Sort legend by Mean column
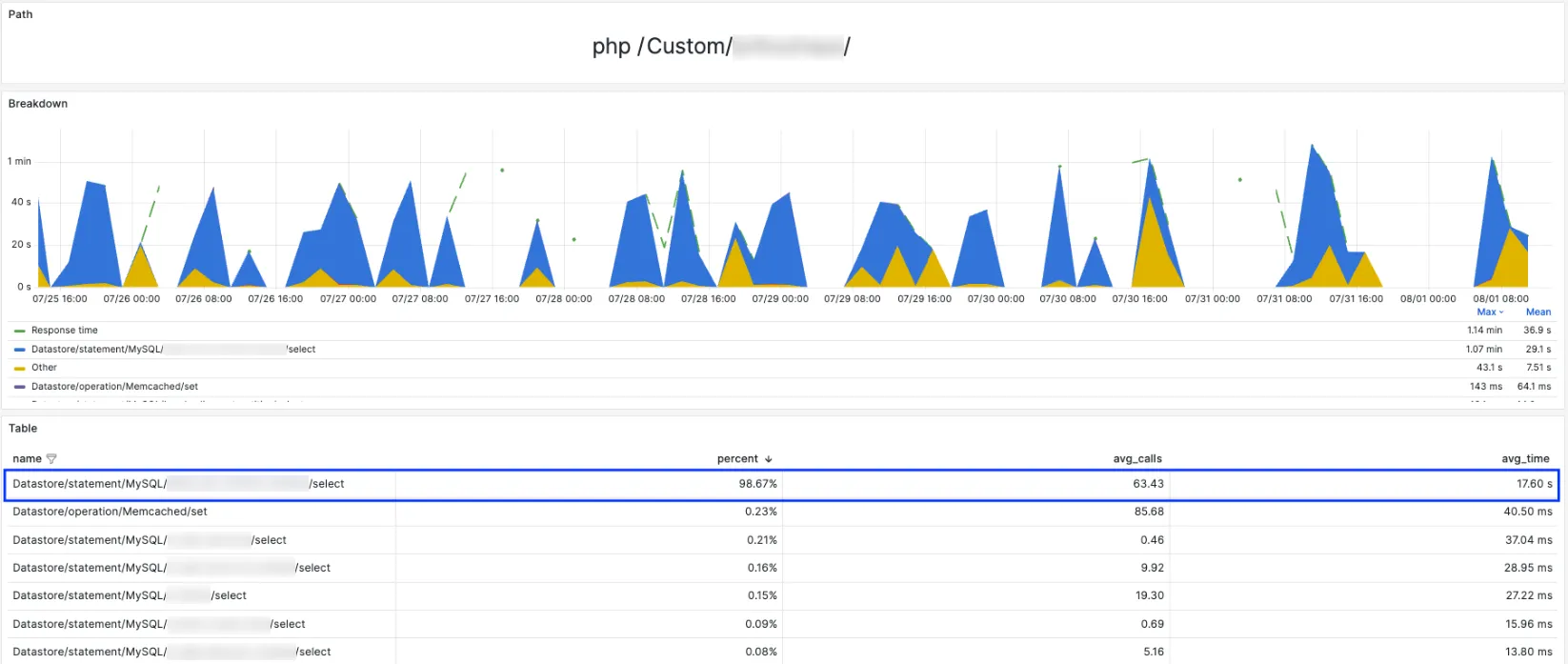 pos(1538,312)
